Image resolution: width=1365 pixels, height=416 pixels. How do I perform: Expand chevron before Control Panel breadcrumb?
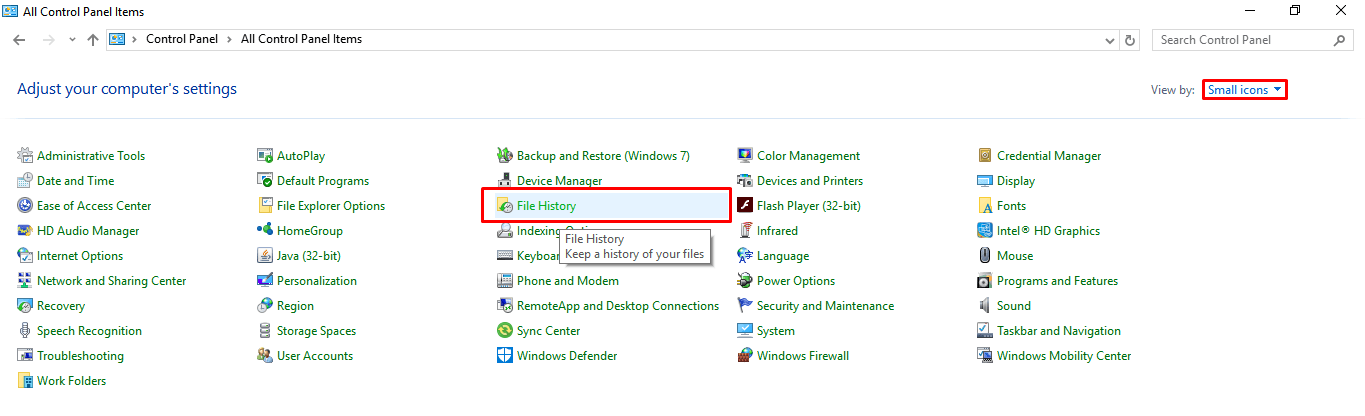pyautogui.click(x=134, y=40)
